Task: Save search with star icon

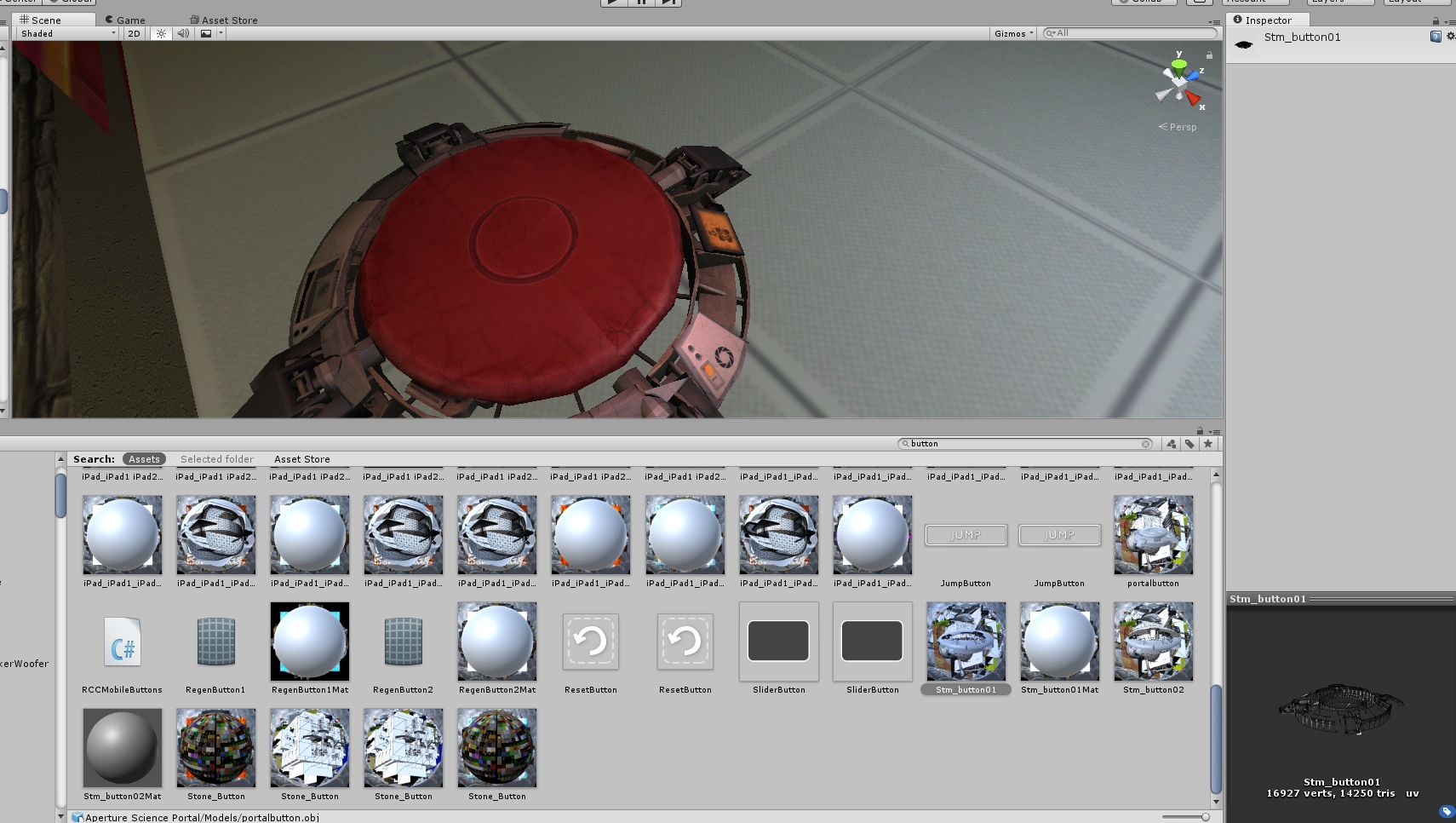Action: (1207, 444)
